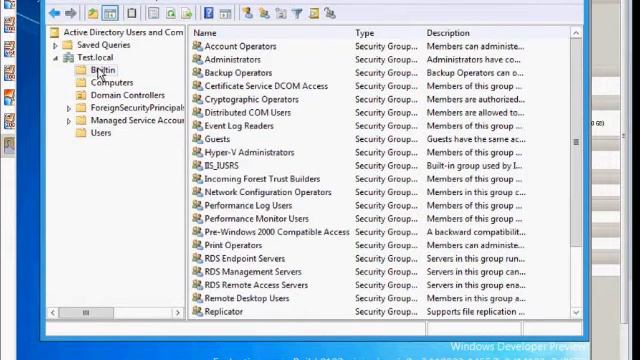This screenshot has height=360, width=640.
Task: Click the Saved Queries label in the tree
Action: (x=104, y=45)
